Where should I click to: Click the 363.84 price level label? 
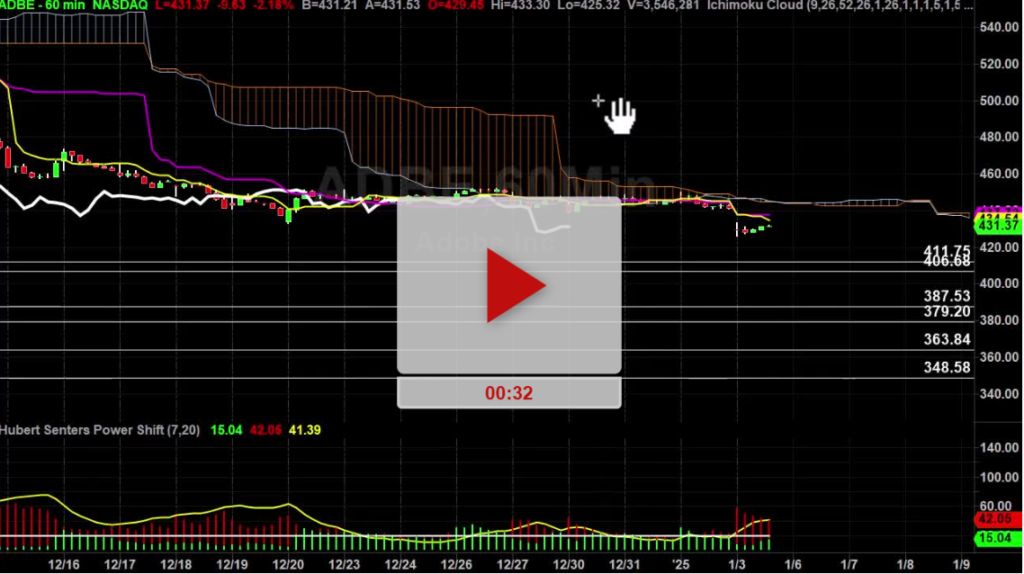(947, 340)
